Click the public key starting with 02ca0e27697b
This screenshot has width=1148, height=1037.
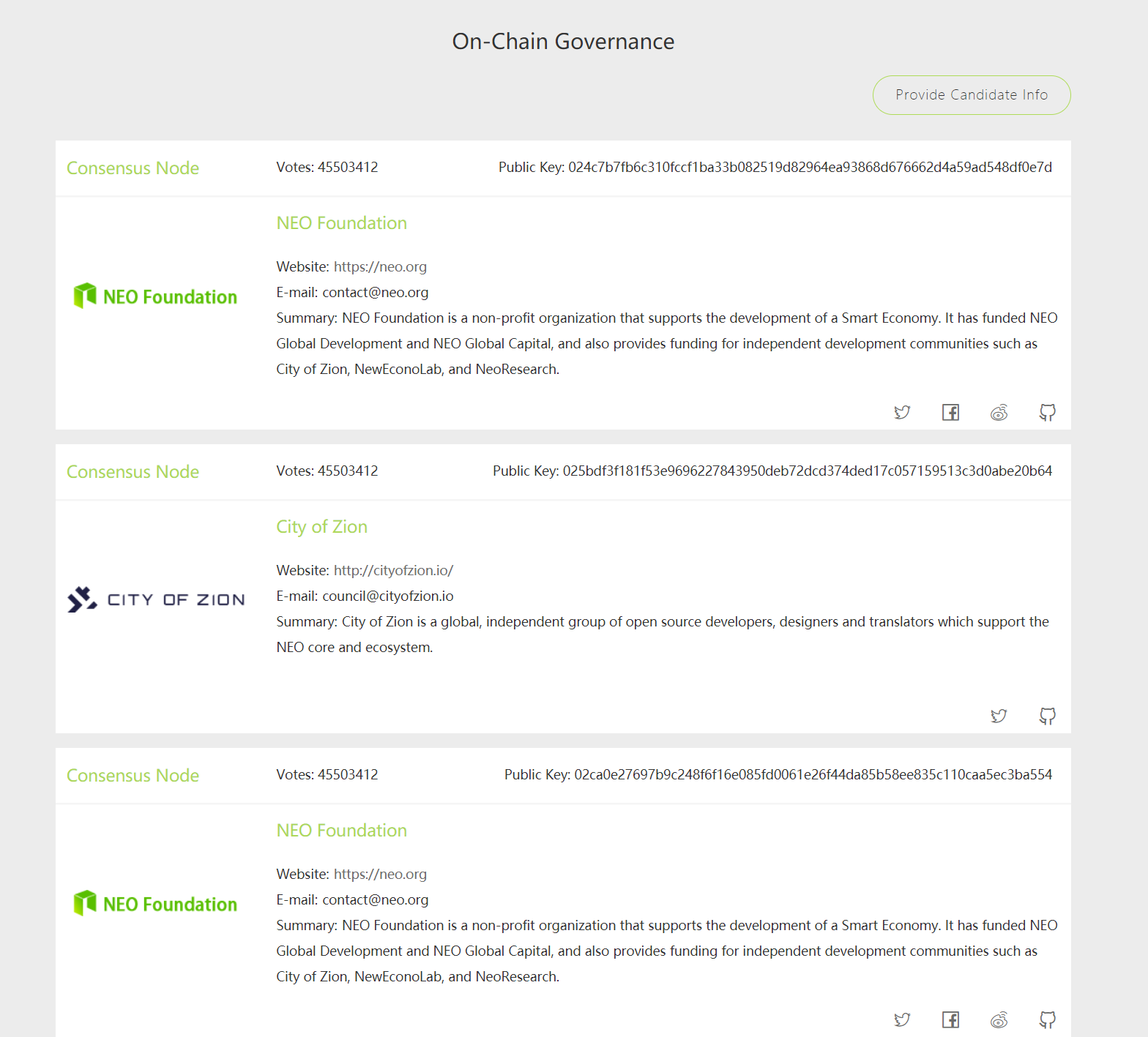pos(813,775)
